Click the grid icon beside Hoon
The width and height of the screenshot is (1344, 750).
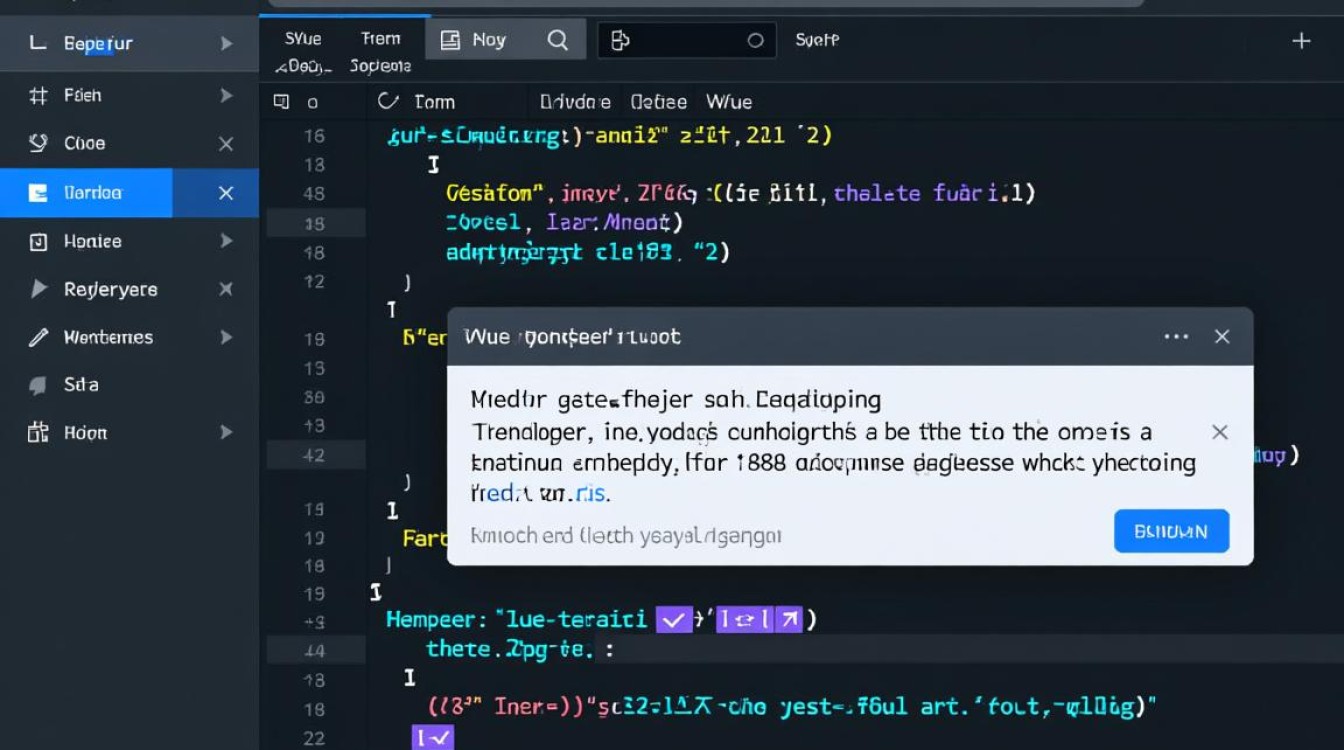click(38, 433)
